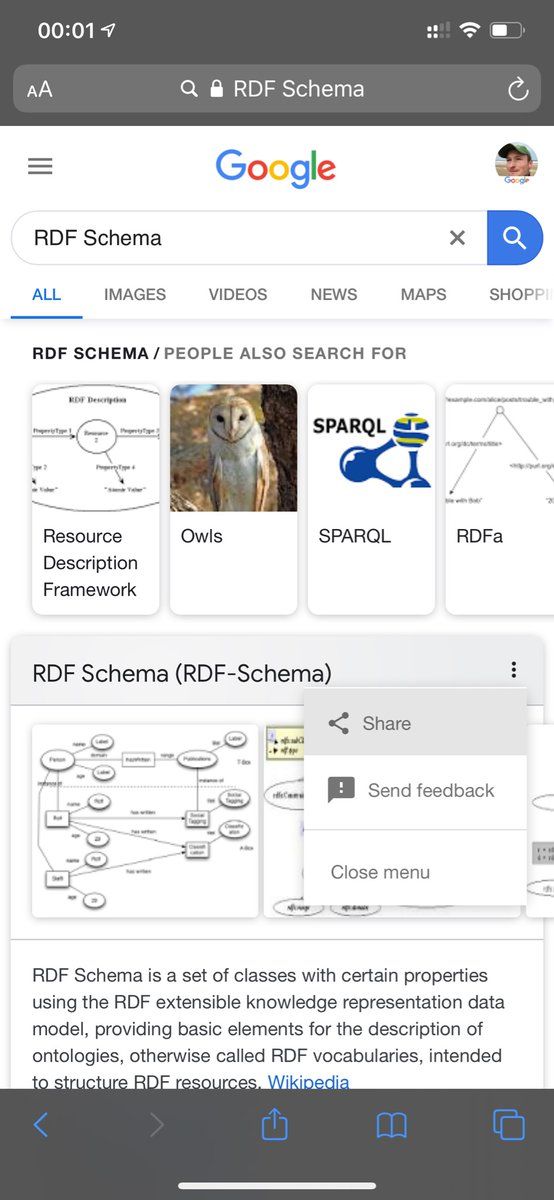Open Safari bookmarks icon

pos(391,1126)
